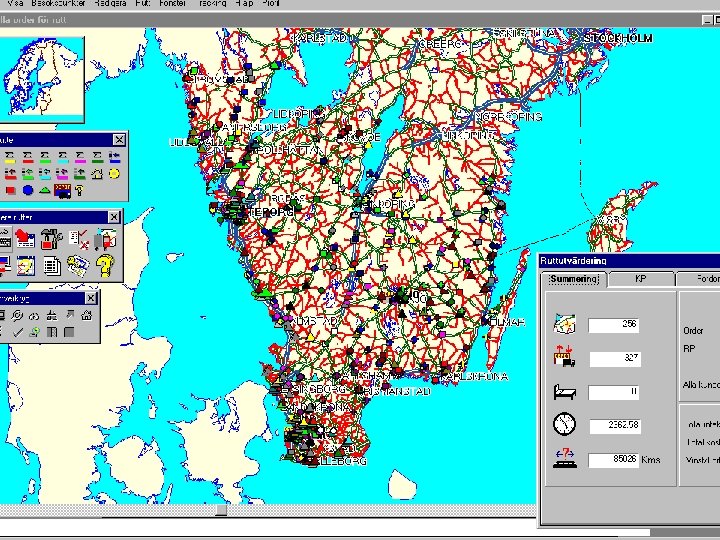720x540 pixels.
Task: Select the cyan summation route icon
Action: coord(62,158)
